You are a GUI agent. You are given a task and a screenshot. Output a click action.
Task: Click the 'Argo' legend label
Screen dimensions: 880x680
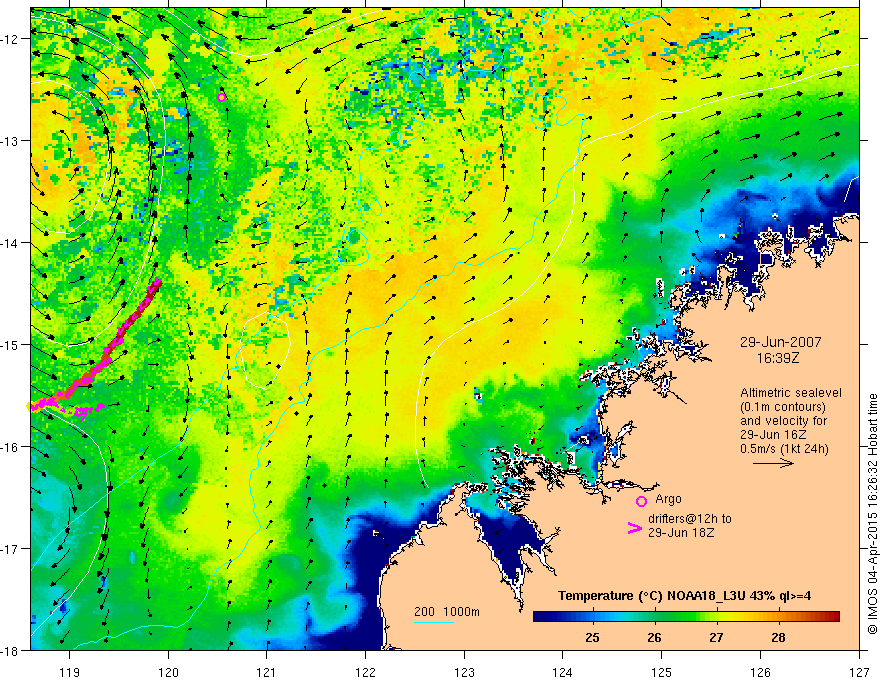click(x=668, y=499)
